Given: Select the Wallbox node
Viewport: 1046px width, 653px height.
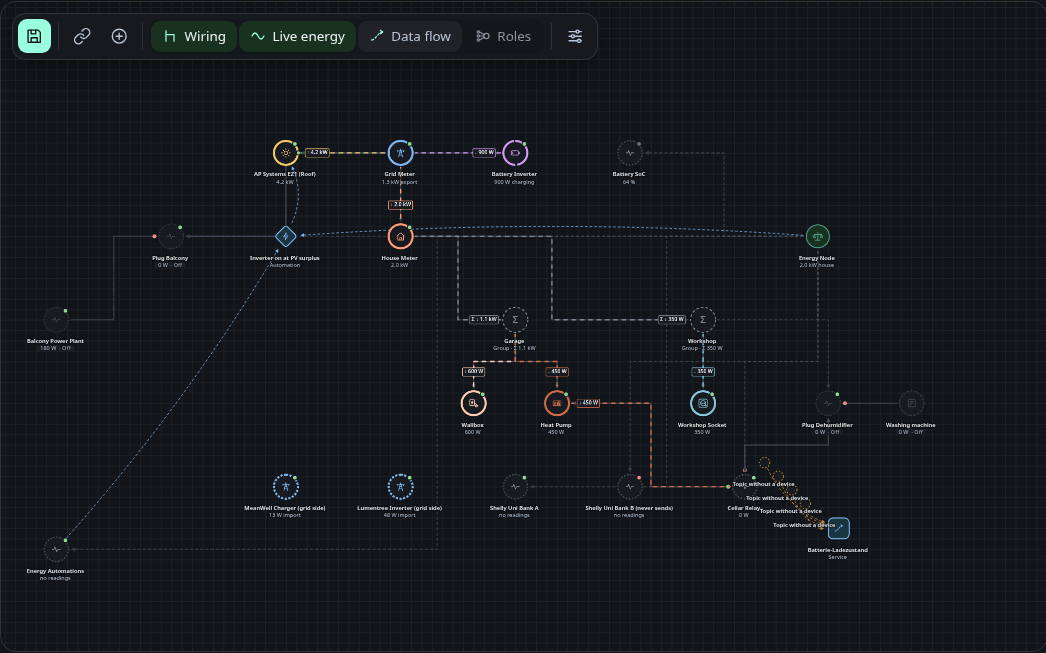Looking at the screenshot, I should (473, 403).
